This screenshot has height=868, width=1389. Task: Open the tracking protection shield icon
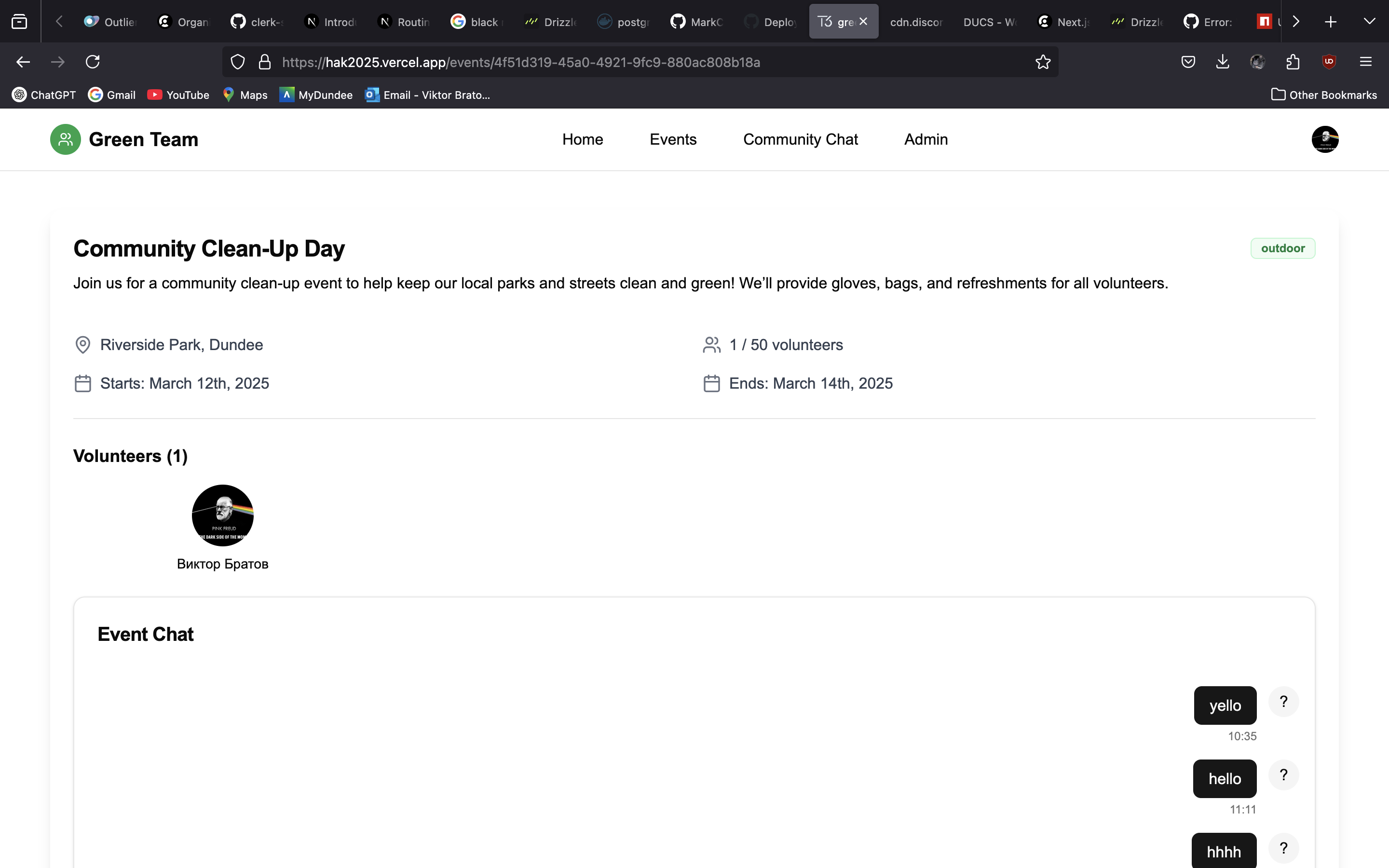click(238, 62)
